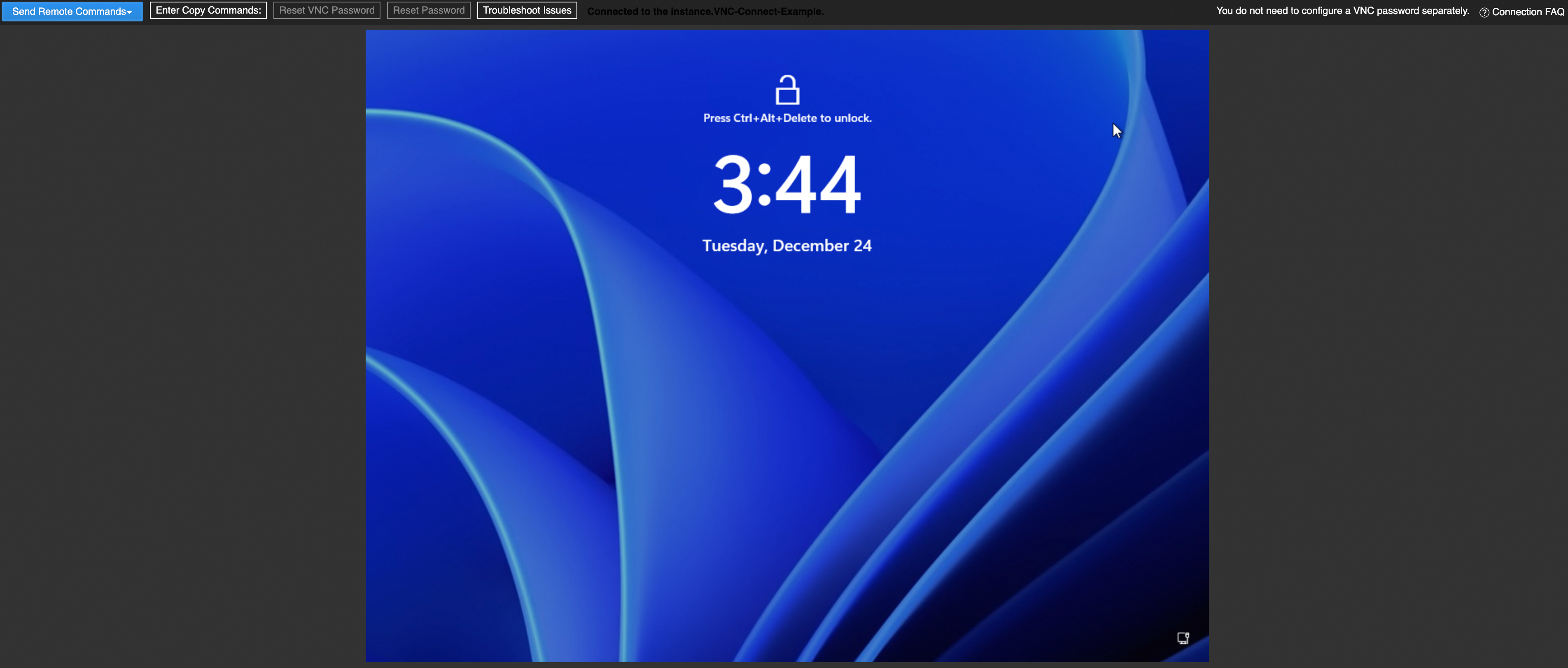
Task: Click the Reset Password button
Action: pyautogui.click(x=428, y=10)
